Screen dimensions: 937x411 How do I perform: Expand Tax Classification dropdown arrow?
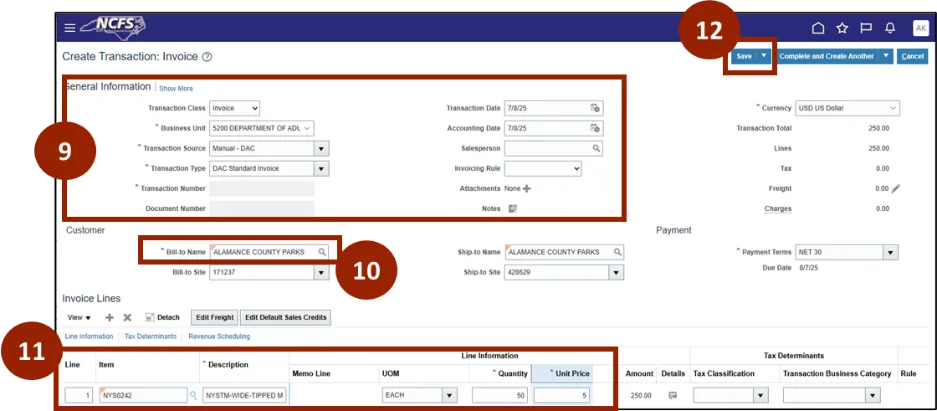760,395
